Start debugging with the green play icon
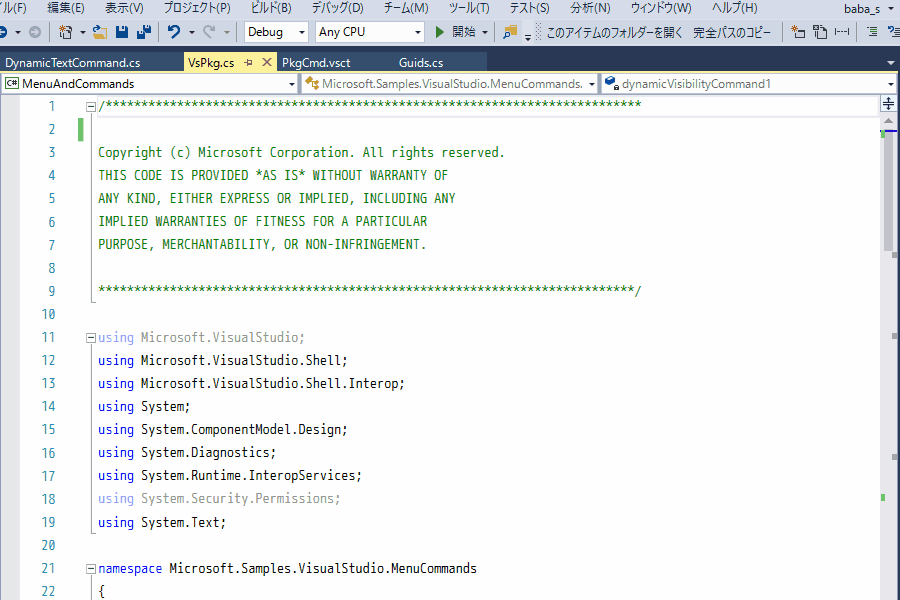Screen dimensions: 900x600 pyautogui.click(x=440, y=32)
